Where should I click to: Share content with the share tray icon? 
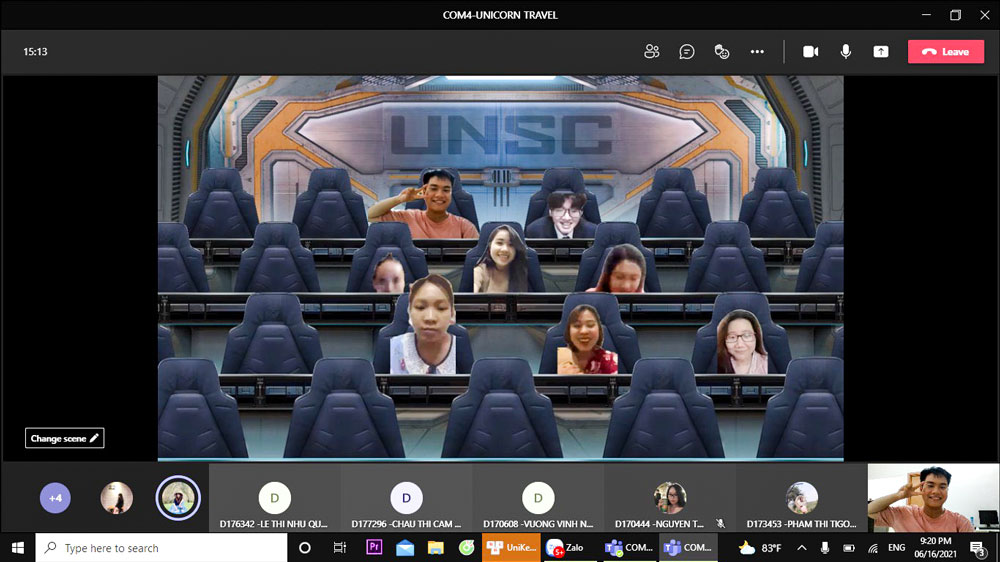[881, 52]
